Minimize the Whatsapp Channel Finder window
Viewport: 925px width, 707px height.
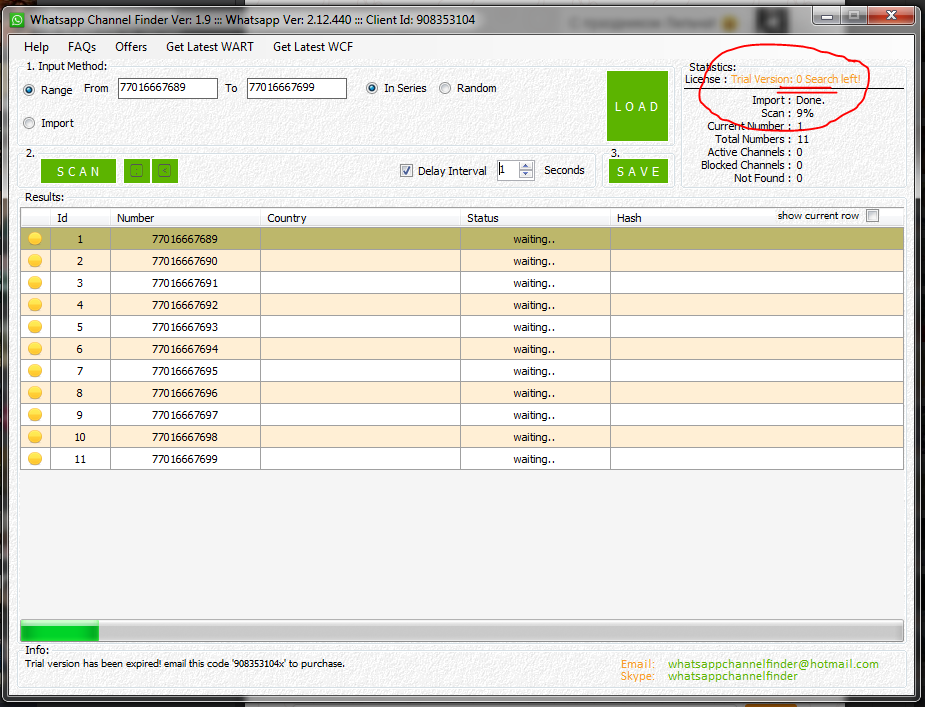point(827,16)
